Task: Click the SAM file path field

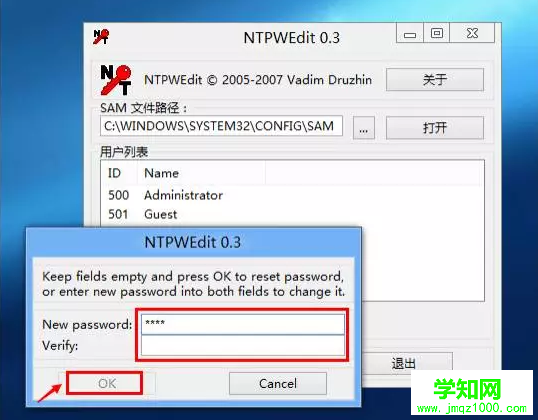Action: tap(221, 126)
